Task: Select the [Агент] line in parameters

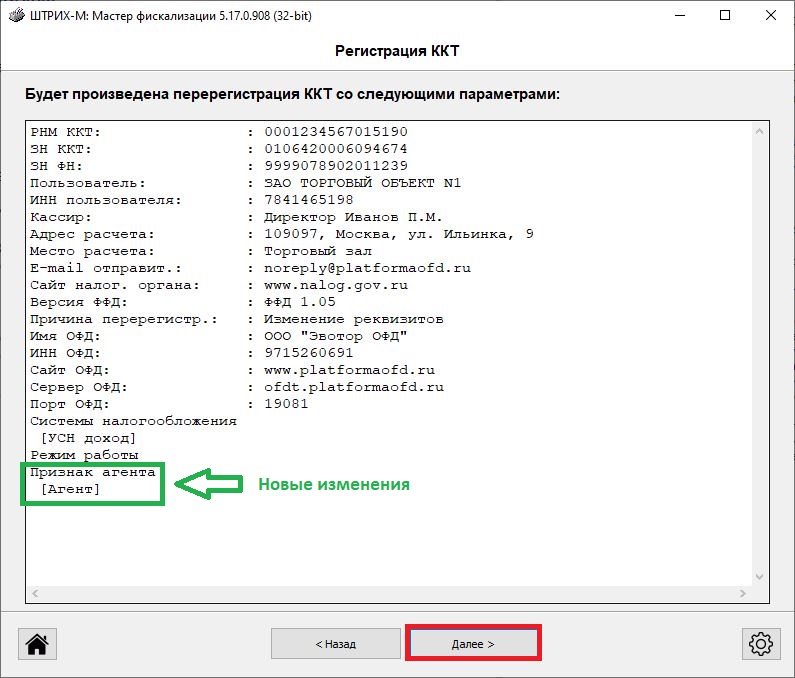Action: pyautogui.click(x=70, y=489)
